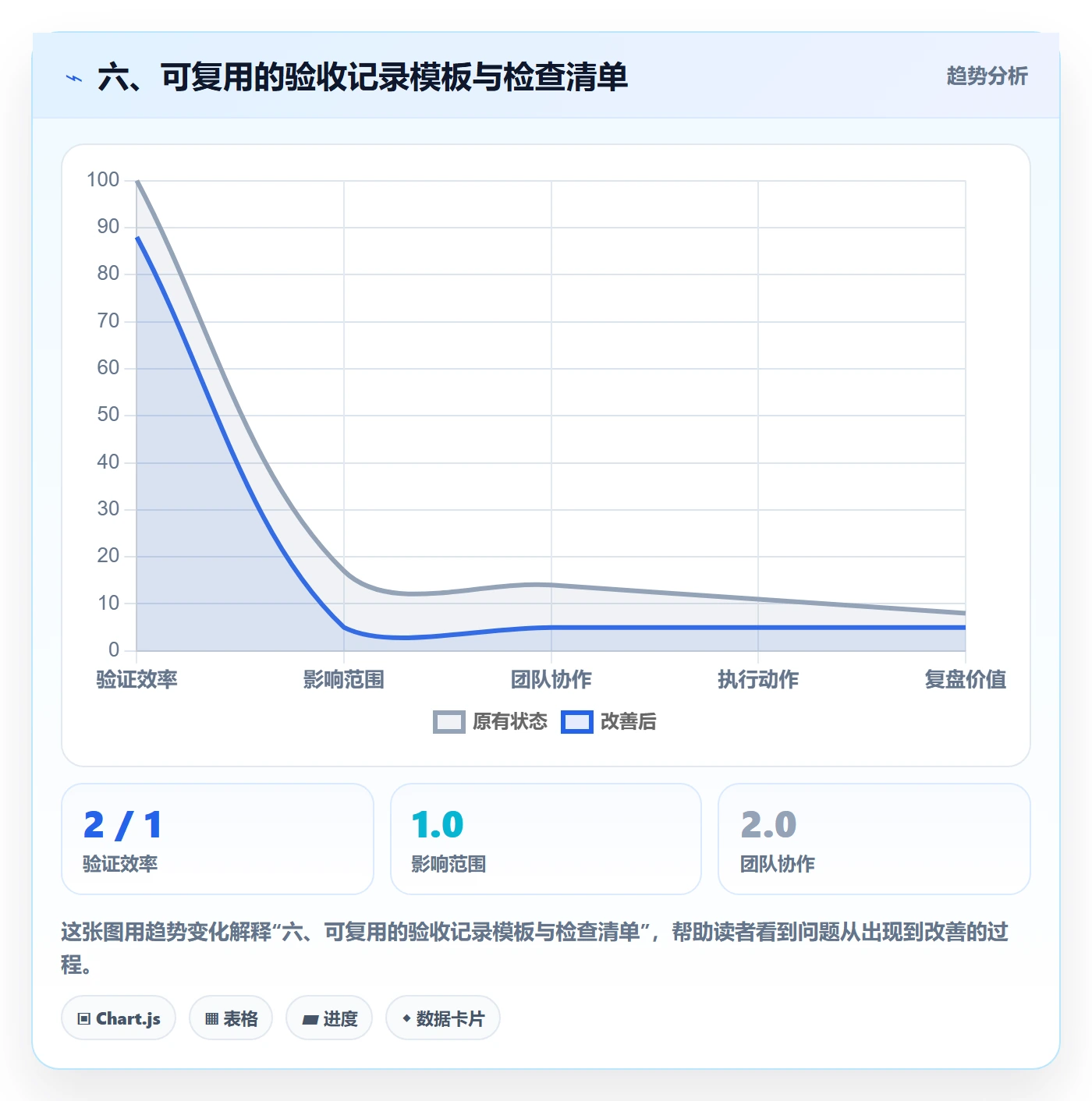Click the 团队协作 x-axis label on the chart
Viewport: 1092px width, 1101px height.
(x=551, y=679)
